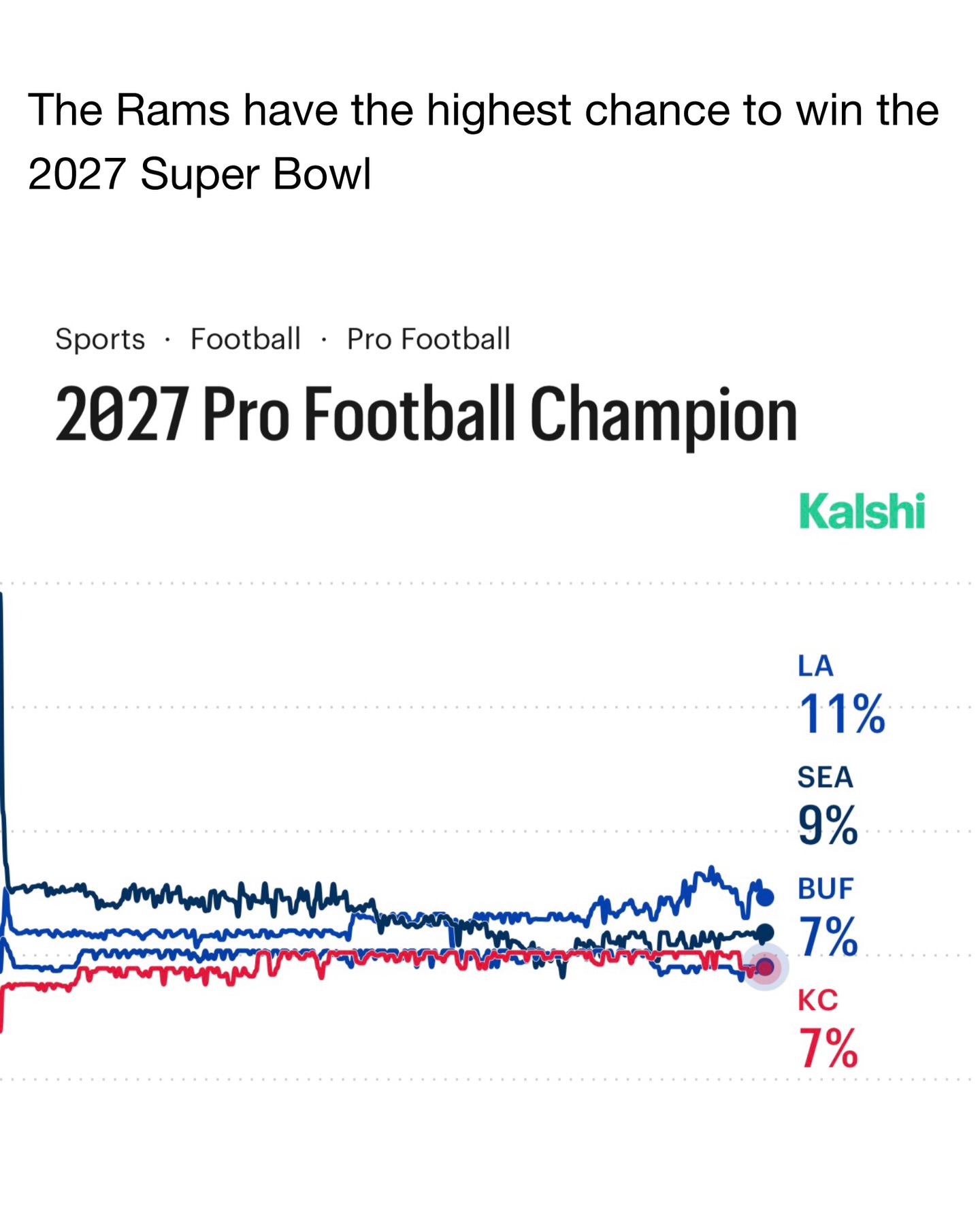Click KC's red 7% value
The image size is (980, 1217).
pos(828,1049)
